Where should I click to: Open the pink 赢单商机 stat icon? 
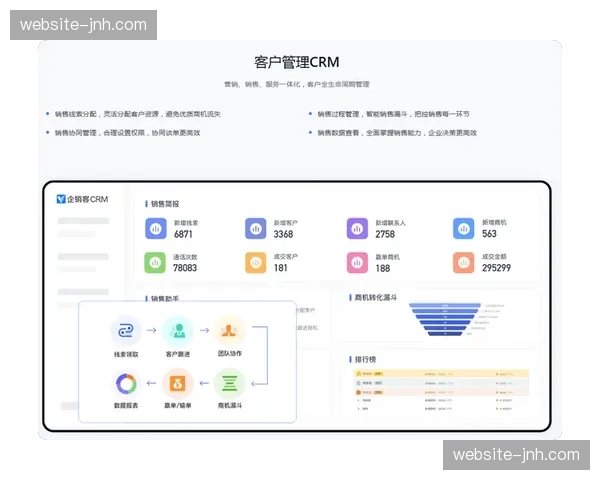pos(357,263)
